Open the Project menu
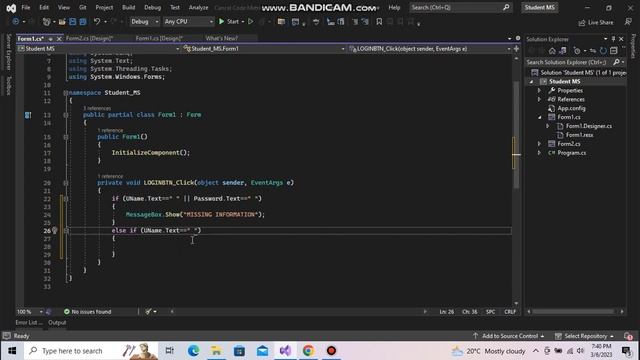Screen dimensions: 640x360 [104, 7]
